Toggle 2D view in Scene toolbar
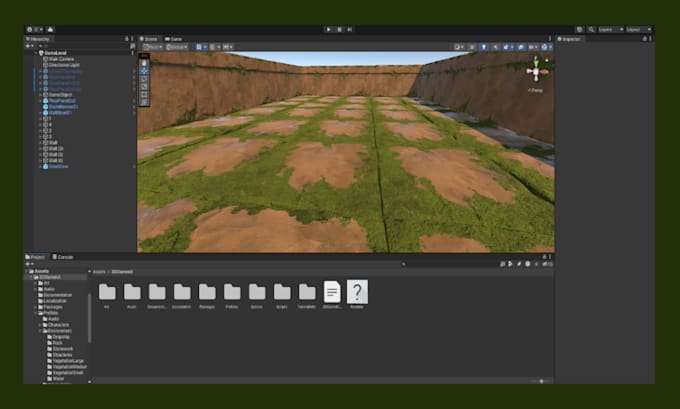Image resolution: width=680 pixels, height=409 pixels. pyautogui.click(x=472, y=47)
